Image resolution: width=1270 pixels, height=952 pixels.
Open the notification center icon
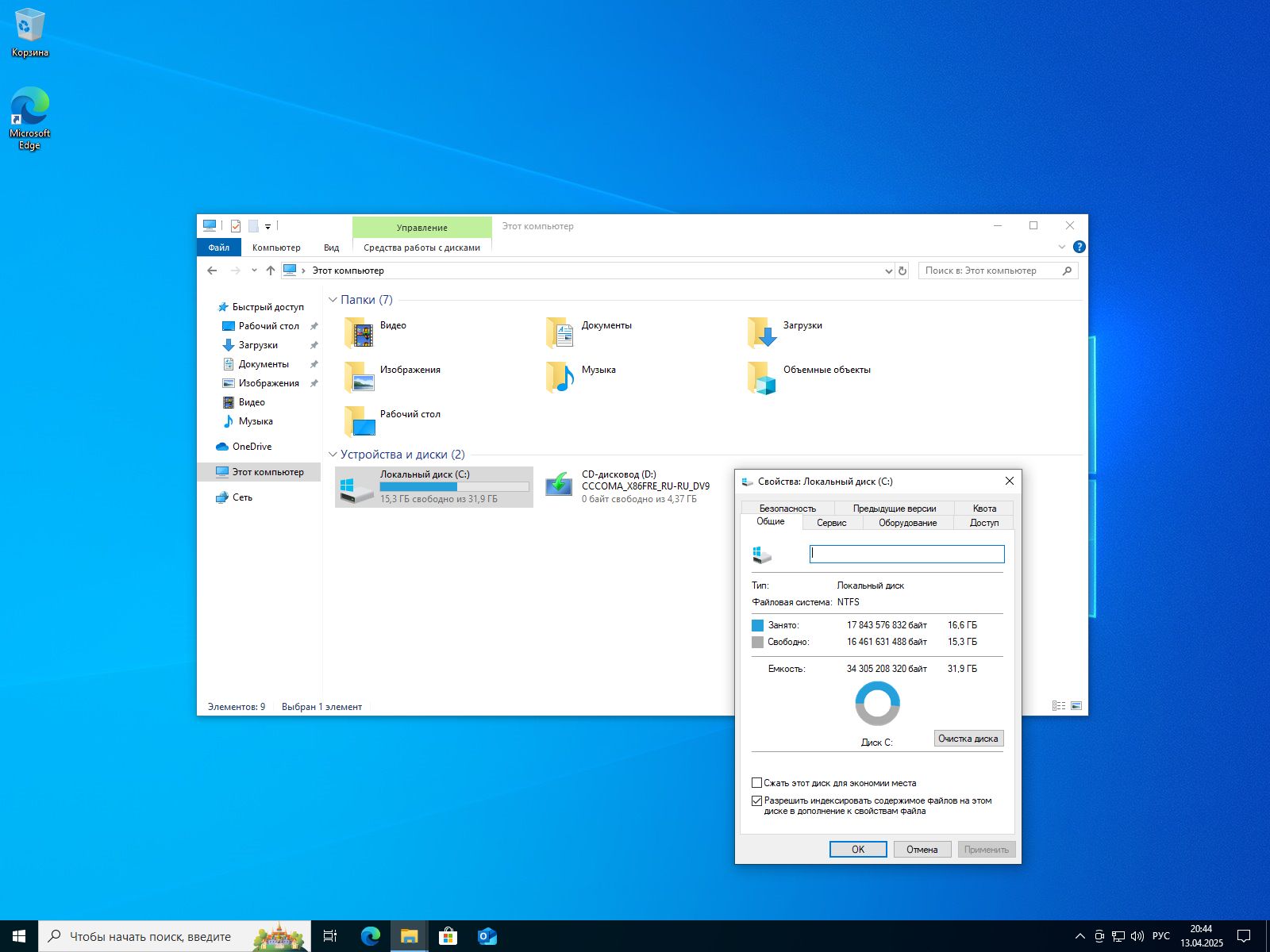click(1244, 936)
